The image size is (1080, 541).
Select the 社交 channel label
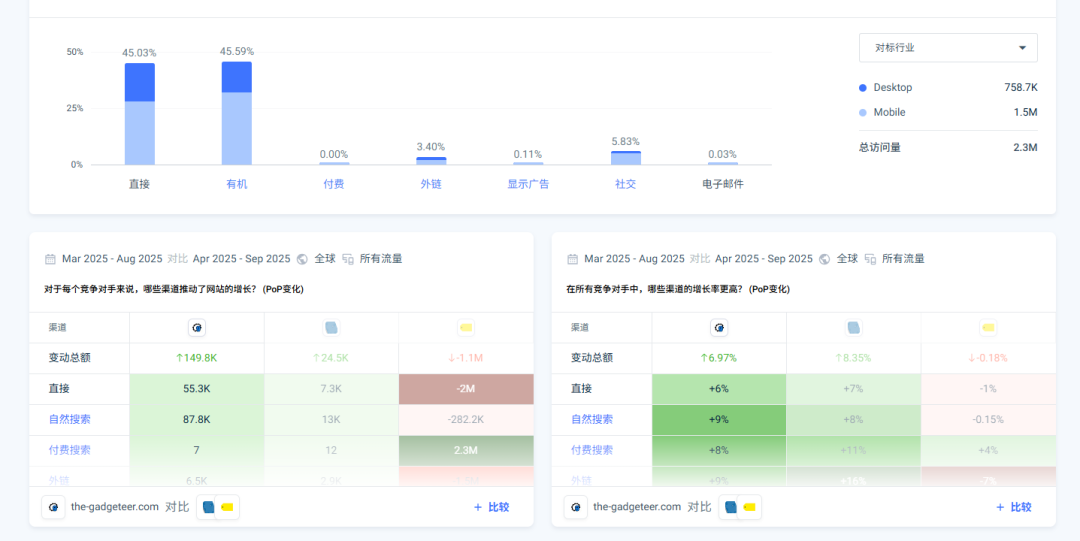pyautogui.click(x=625, y=184)
